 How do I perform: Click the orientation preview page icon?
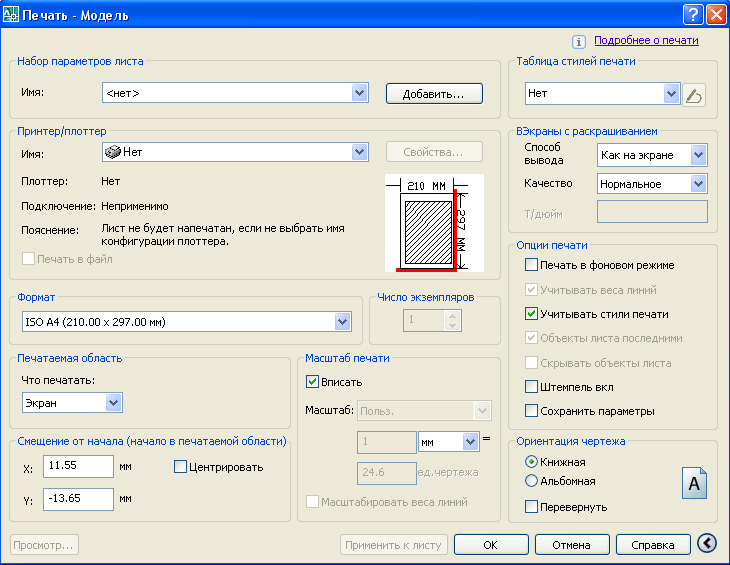694,483
